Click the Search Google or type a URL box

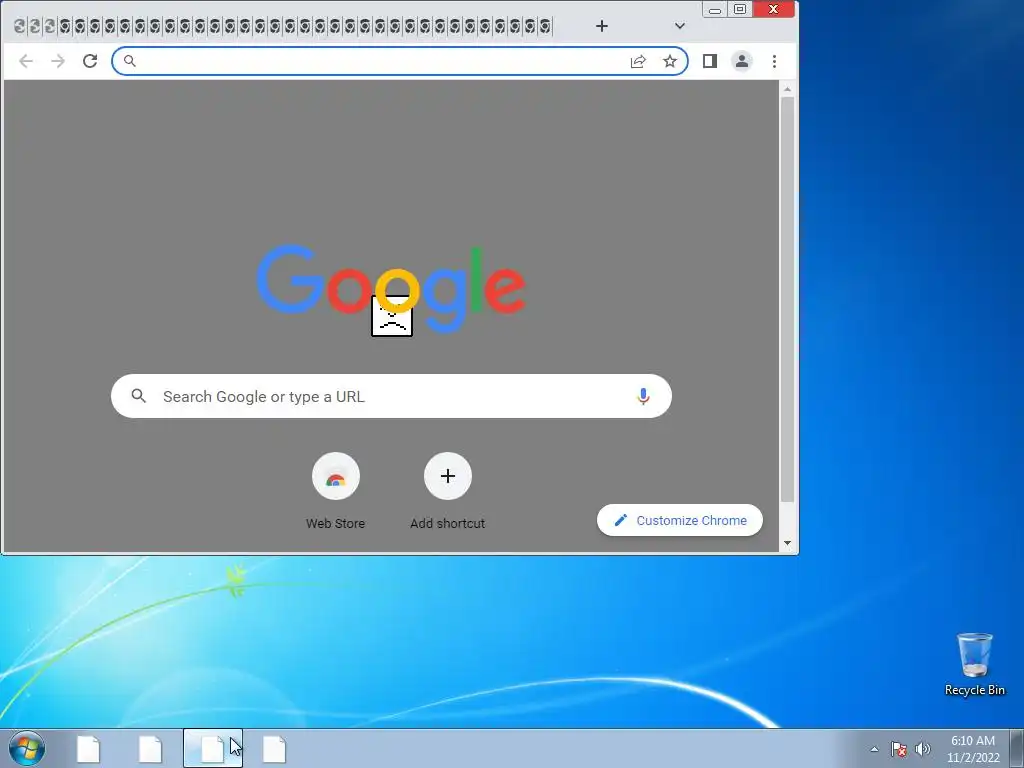391,396
